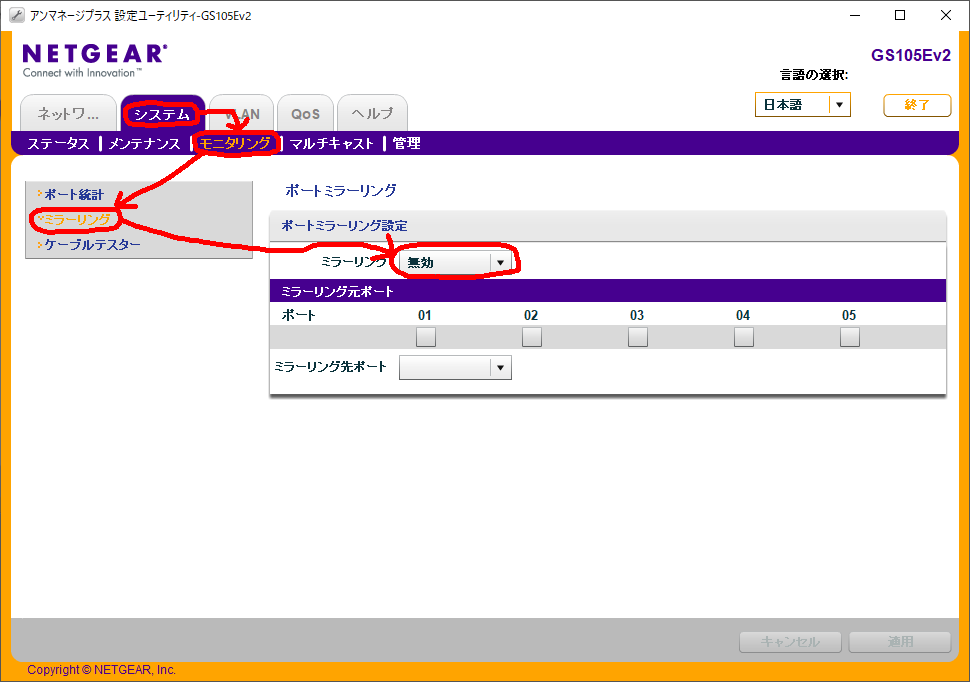Tick the port 02 checkbox

[531, 337]
